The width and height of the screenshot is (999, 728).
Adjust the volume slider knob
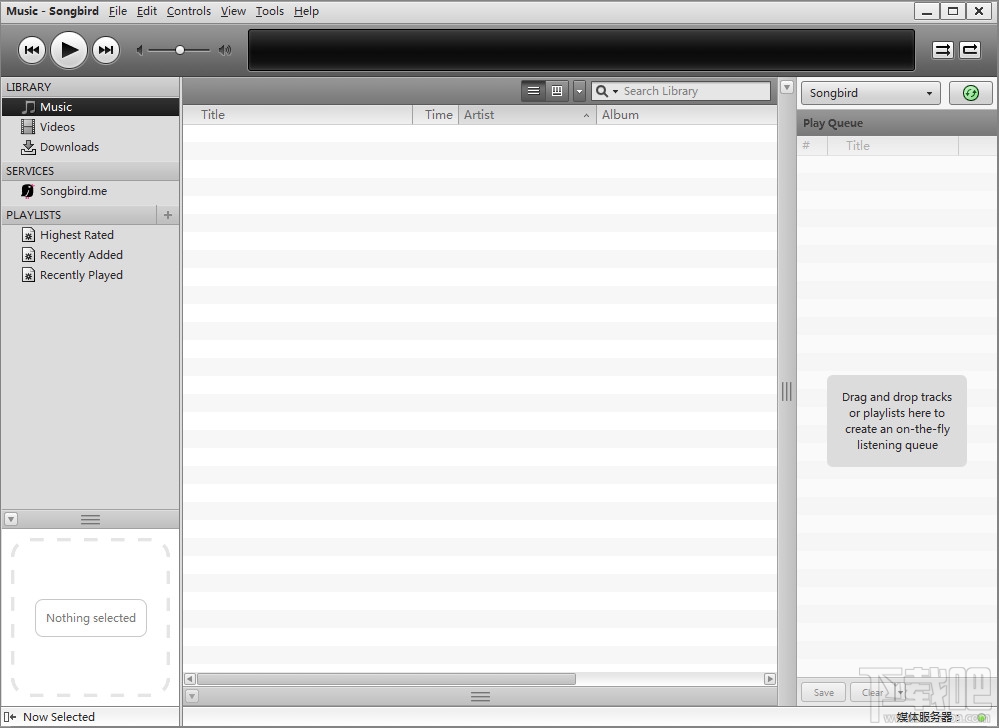click(x=180, y=50)
